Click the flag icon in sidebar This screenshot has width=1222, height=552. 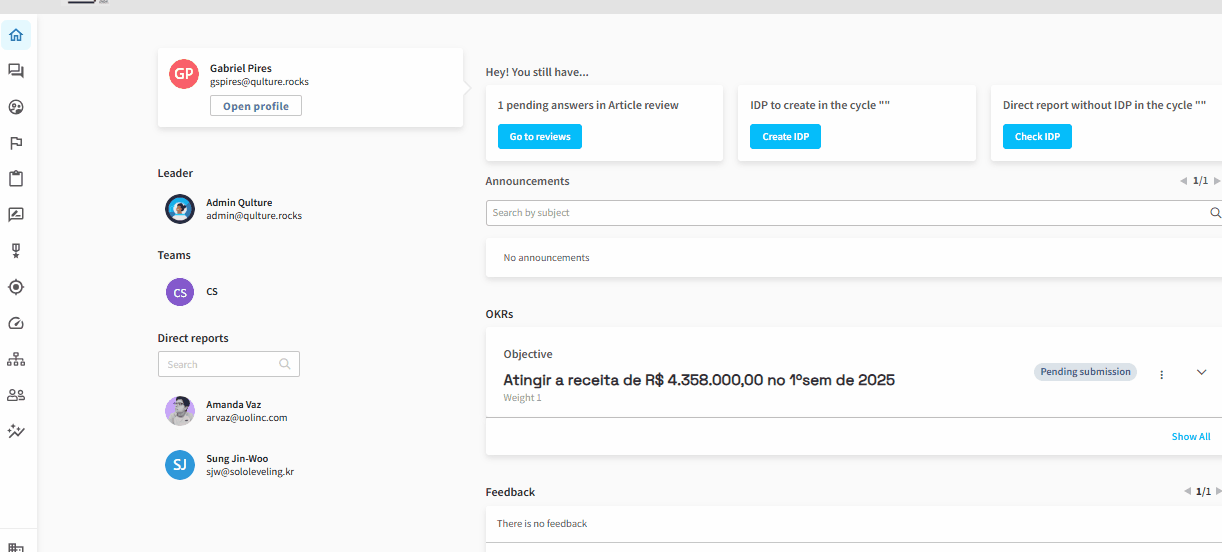16,143
